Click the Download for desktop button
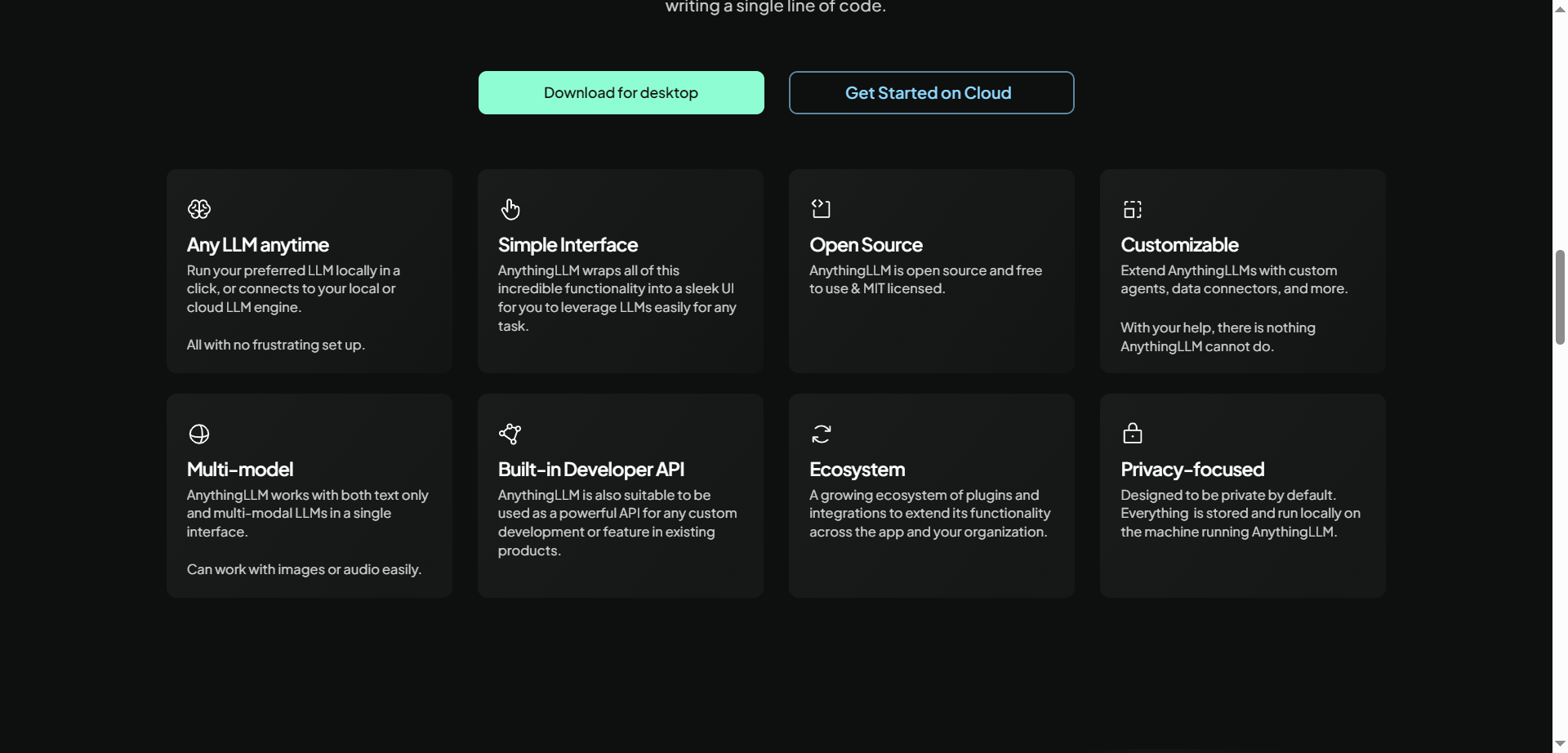The image size is (1568, 753). pos(621,92)
